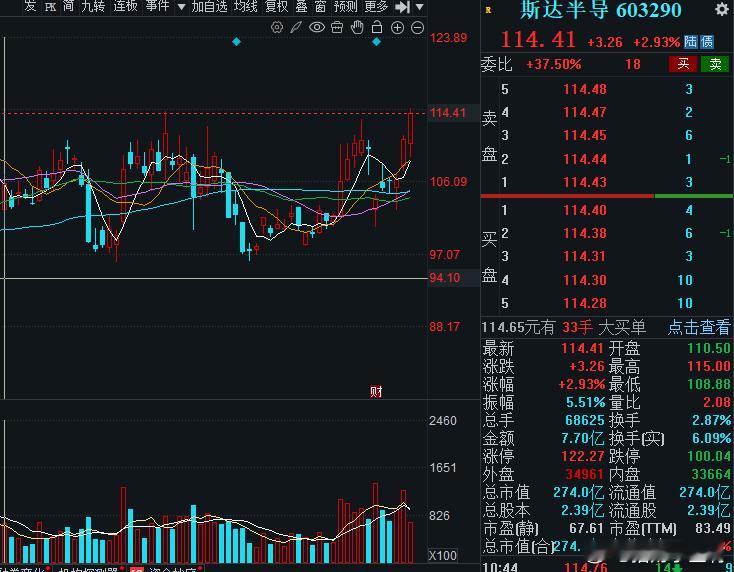734x572 pixels.
Task: Open the toolbox icon on chart toolbar
Action: click(337, 28)
